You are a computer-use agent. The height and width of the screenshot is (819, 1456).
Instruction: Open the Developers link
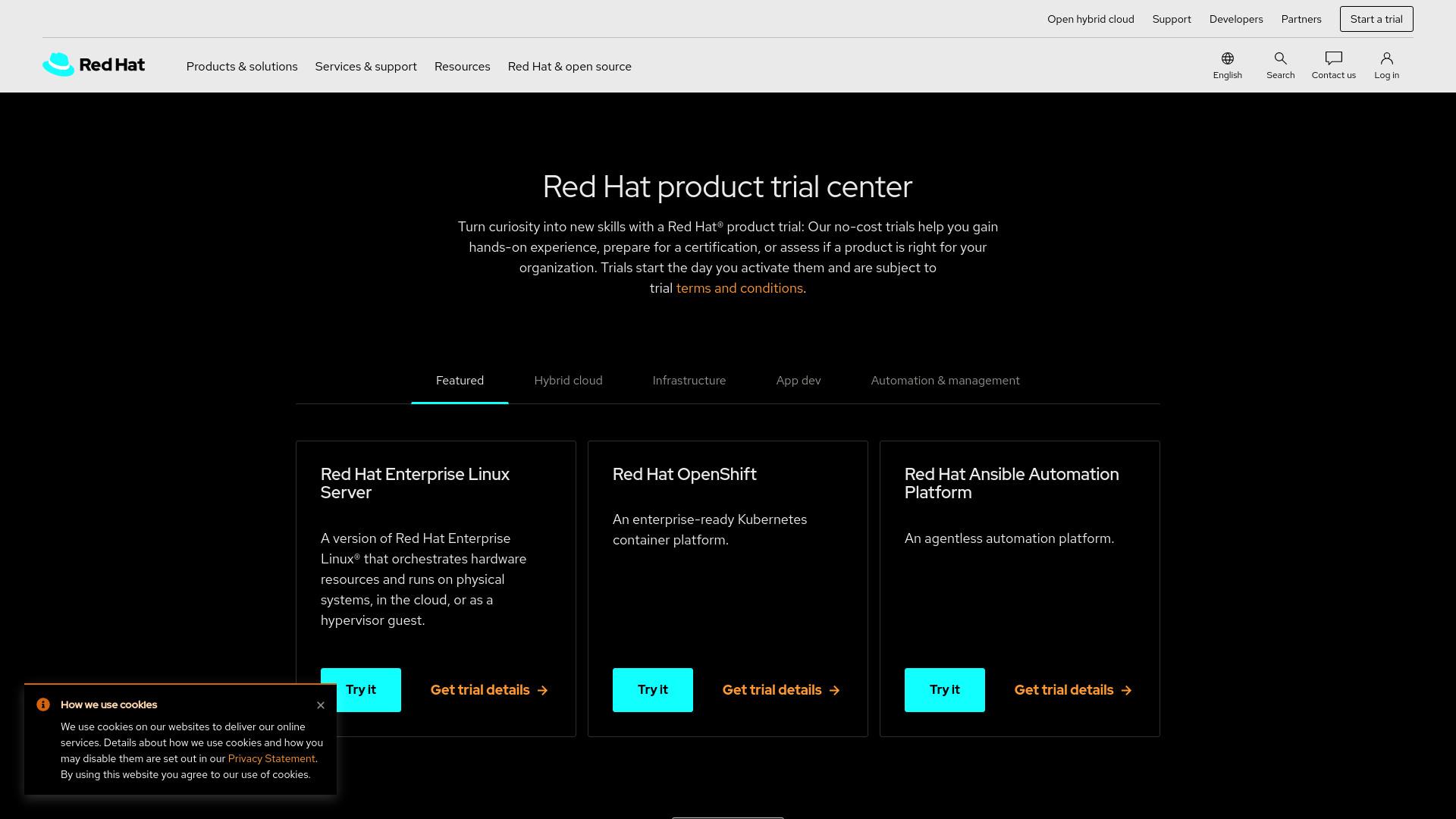coord(1235,19)
